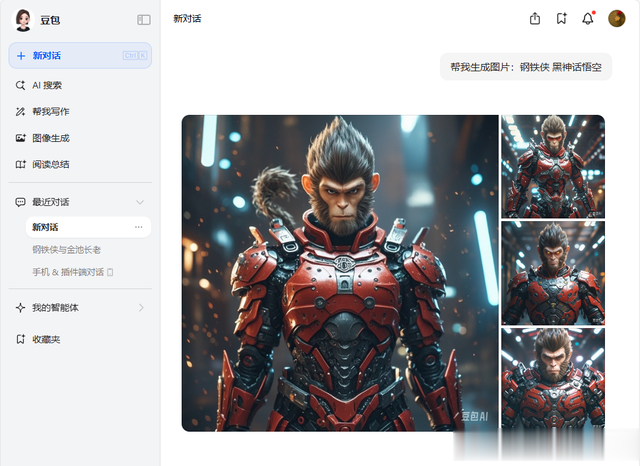Collapse the sidebar panel icon
The image size is (640, 466).
[x=144, y=20]
